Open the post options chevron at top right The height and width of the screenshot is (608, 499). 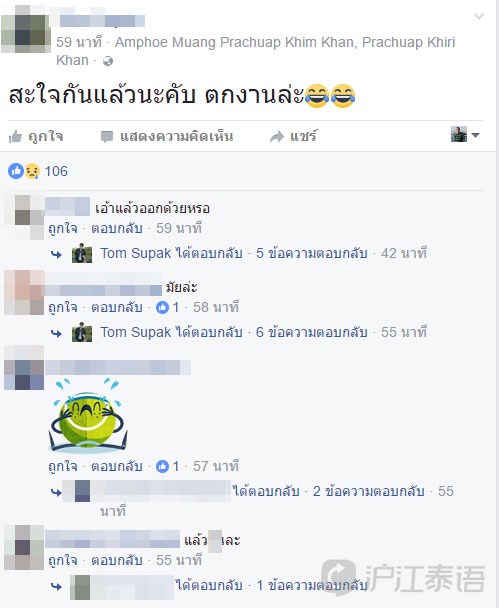pyautogui.click(x=479, y=16)
